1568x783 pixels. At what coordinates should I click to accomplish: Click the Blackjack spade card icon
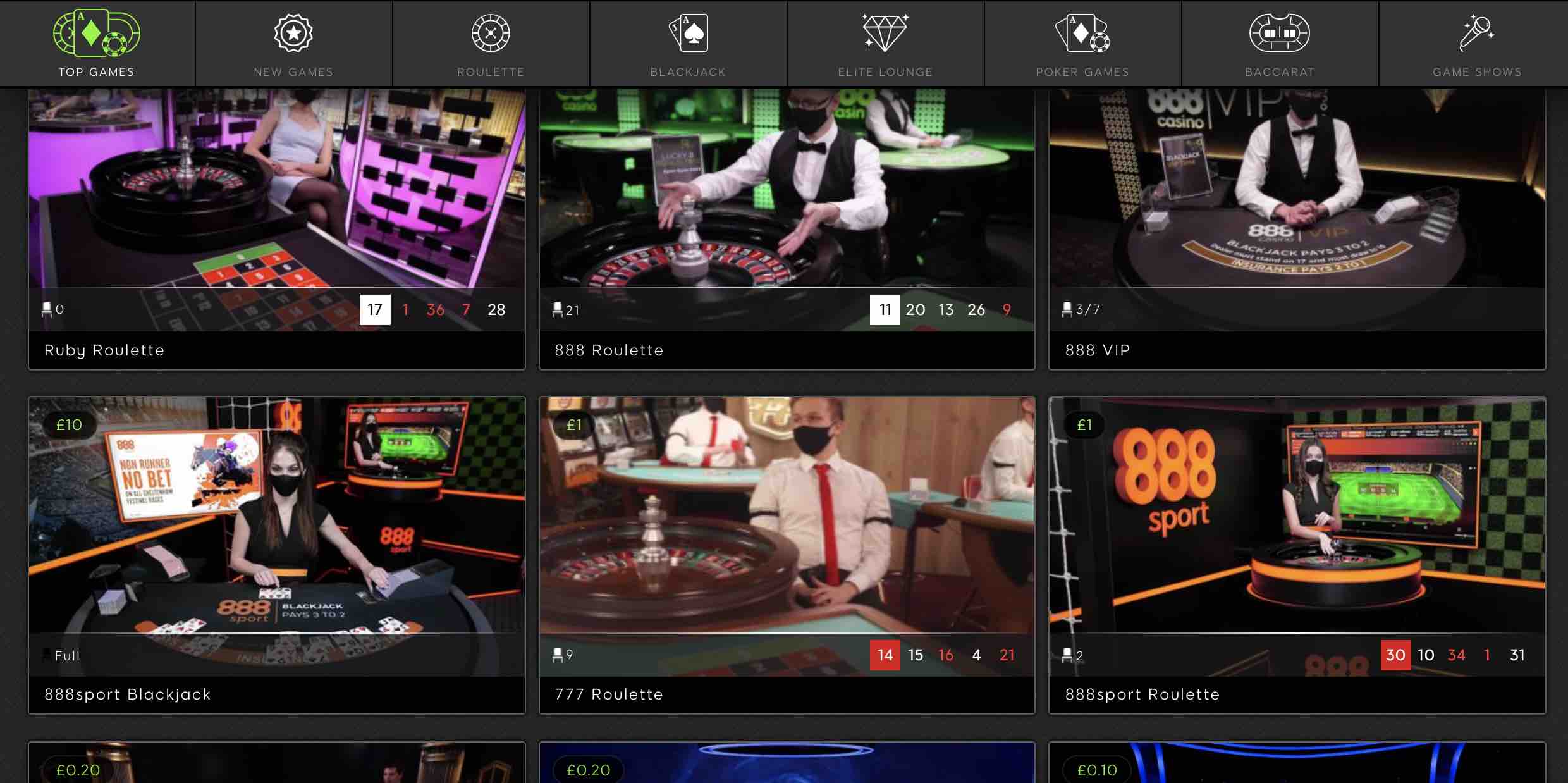[x=689, y=33]
